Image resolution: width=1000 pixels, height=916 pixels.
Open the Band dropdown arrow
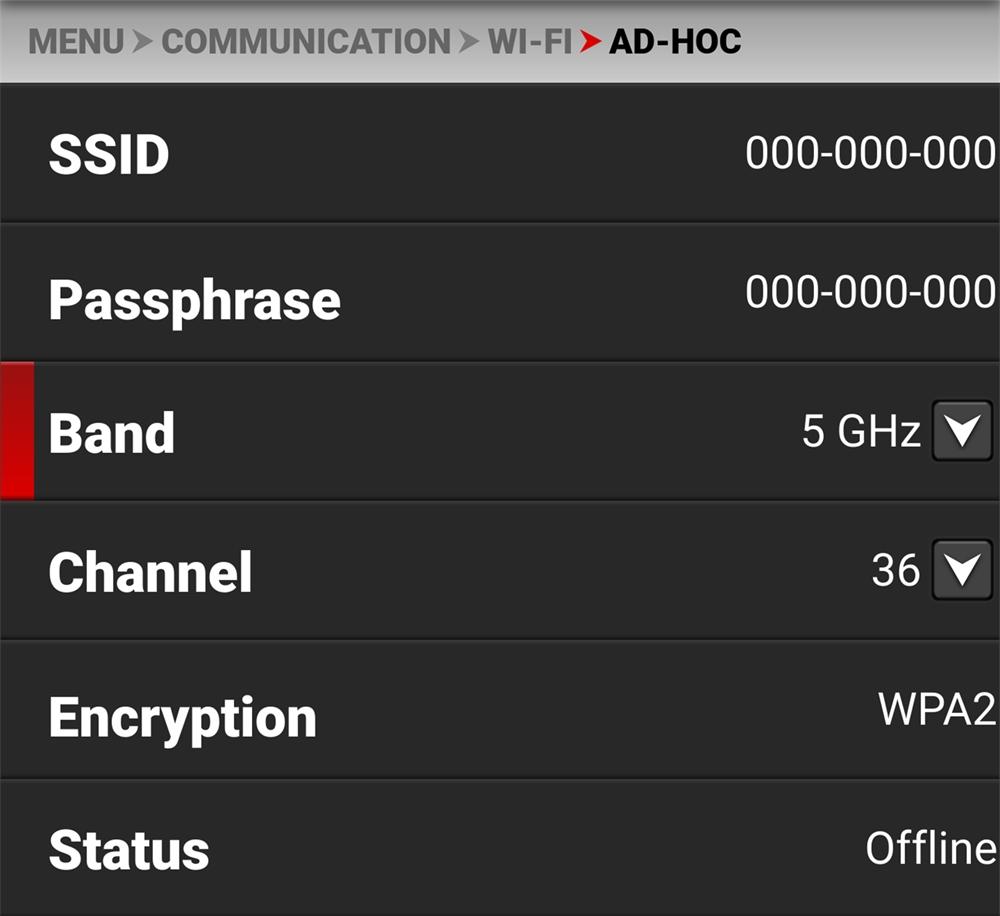point(961,431)
